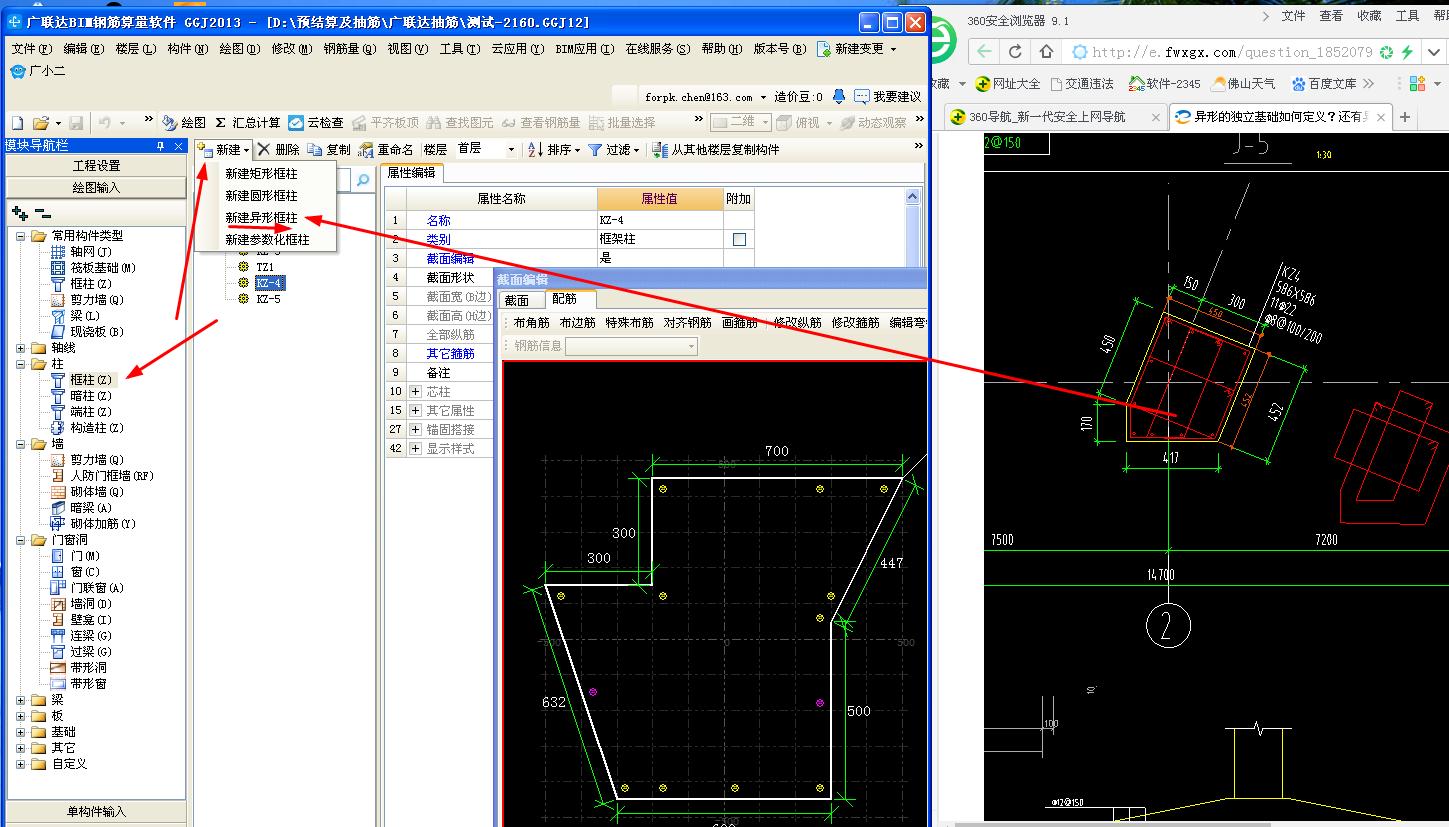Screen dimensions: 1449x827
Task: Click the 绘图 drawing toolbar button
Action: [184, 123]
